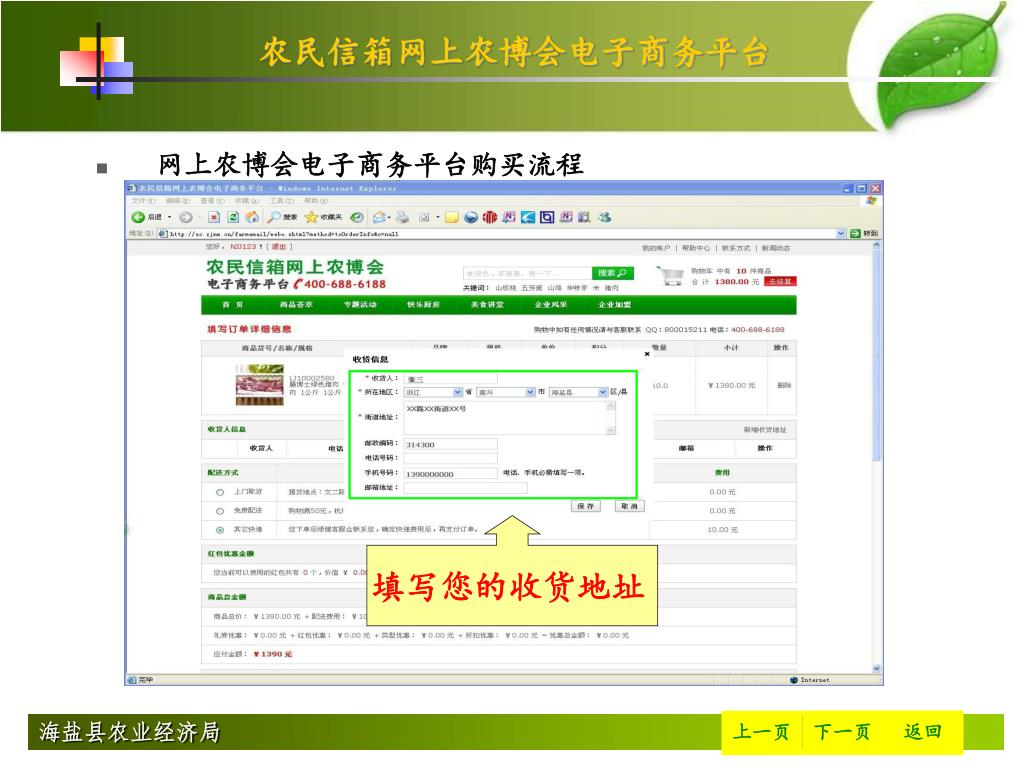1024x768 pixels.
Task: Open the 联系方式 link
Action: click(736, 248)
